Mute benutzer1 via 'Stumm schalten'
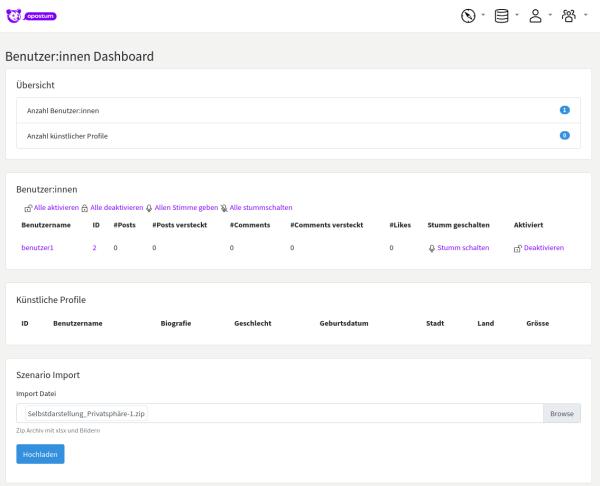The image size is (600, 486). click(x=463, y=248)
